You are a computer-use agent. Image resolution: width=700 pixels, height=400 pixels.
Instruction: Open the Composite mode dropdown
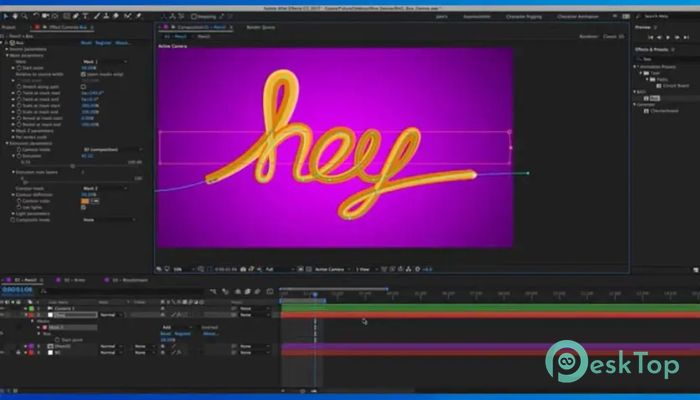coord(108,220)
